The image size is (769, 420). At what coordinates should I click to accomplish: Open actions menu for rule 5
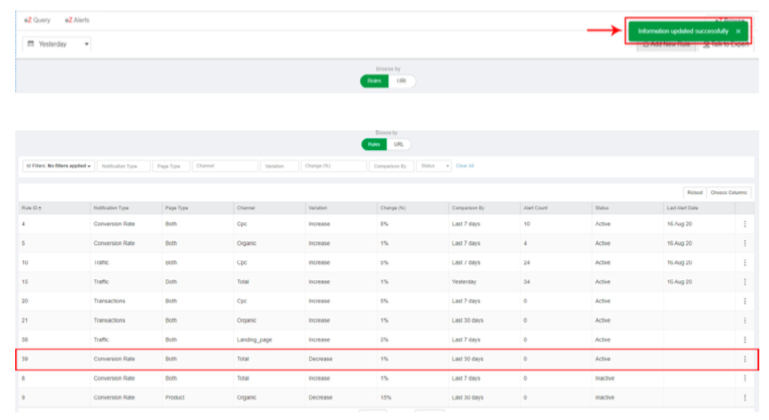tap(744, 243)
